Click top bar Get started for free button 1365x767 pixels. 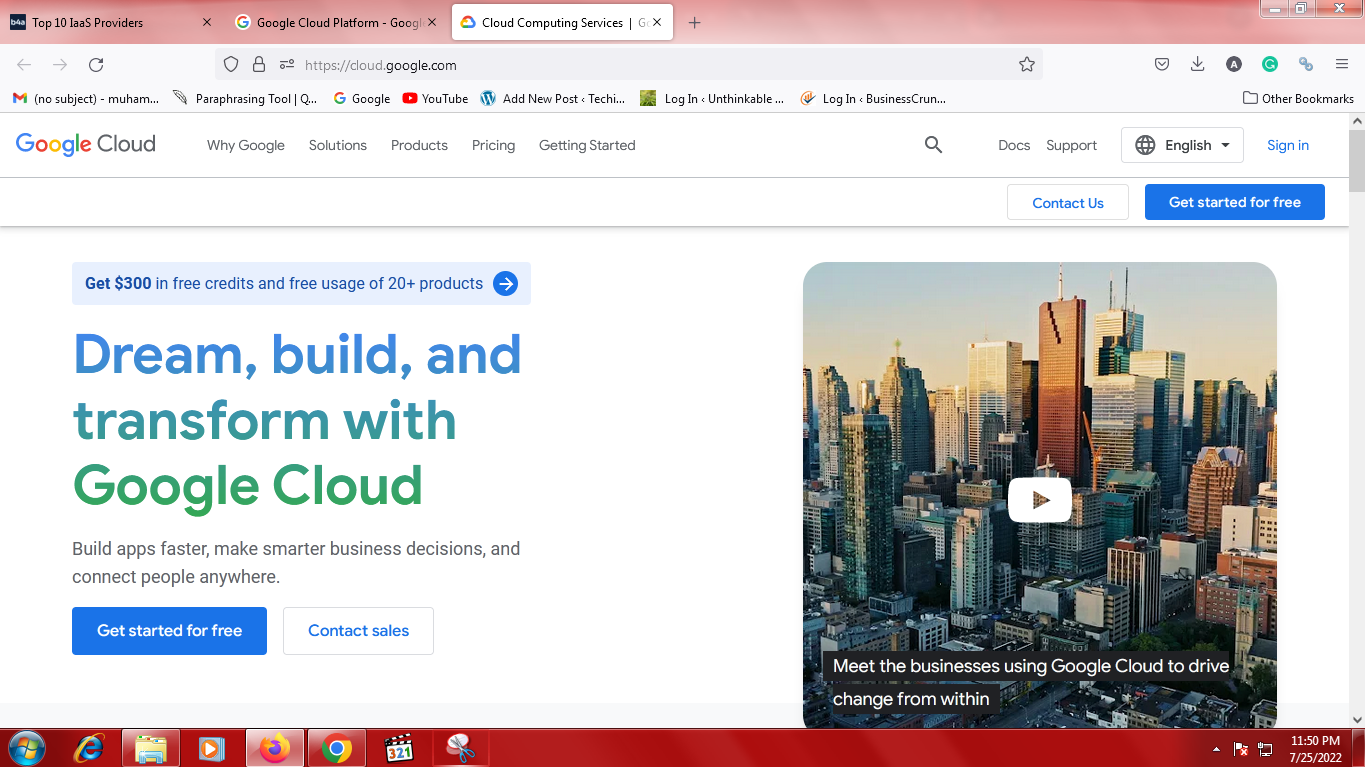pyautogui.click(x=1235, y=202)
